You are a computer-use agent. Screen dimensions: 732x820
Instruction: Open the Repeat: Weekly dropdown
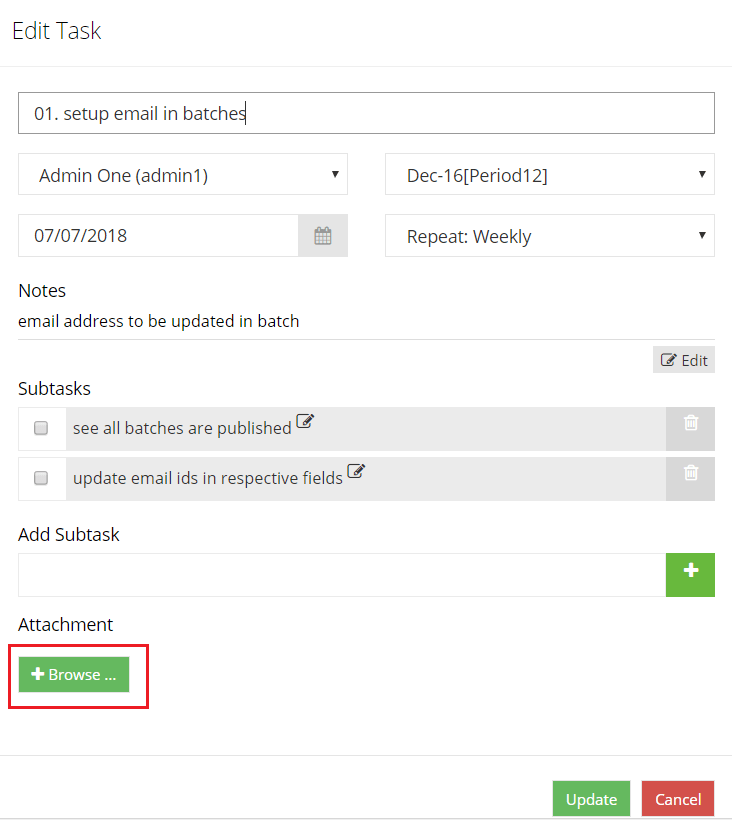click(x=550, y=235)
